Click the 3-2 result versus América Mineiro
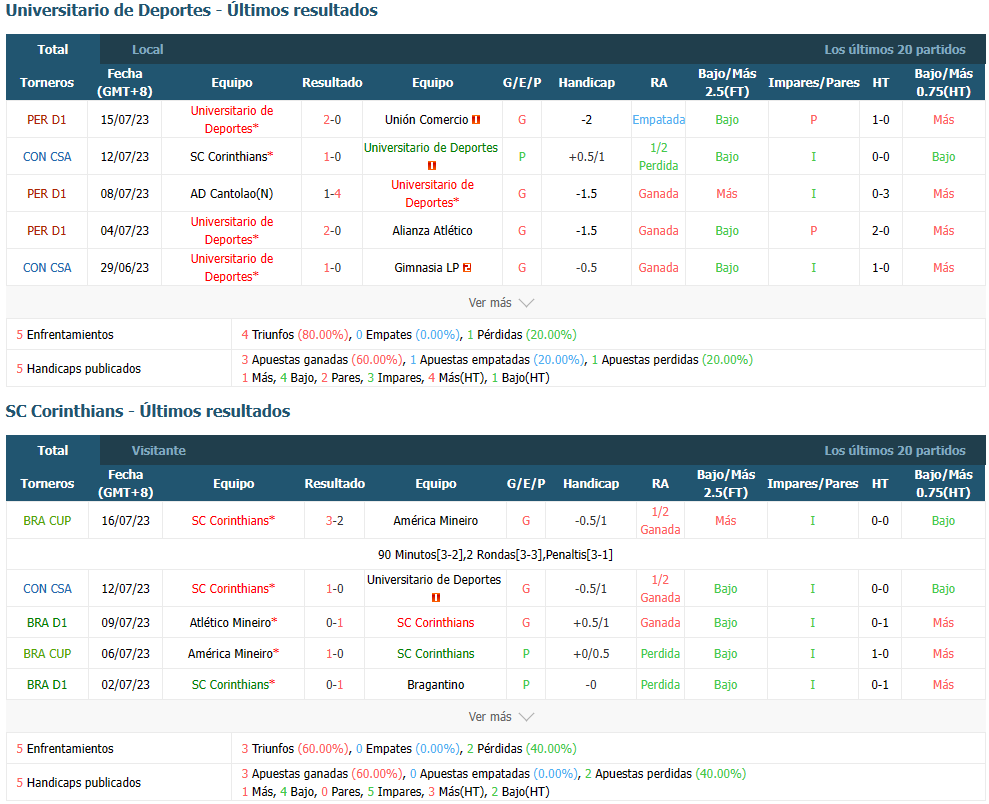989x804 pixels. (334, 521)
